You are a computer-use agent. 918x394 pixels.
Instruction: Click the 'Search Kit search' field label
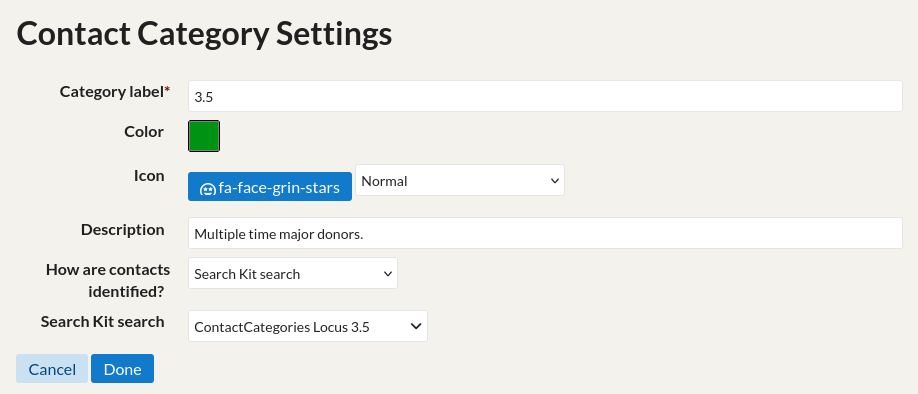click(x=102, y=322)
